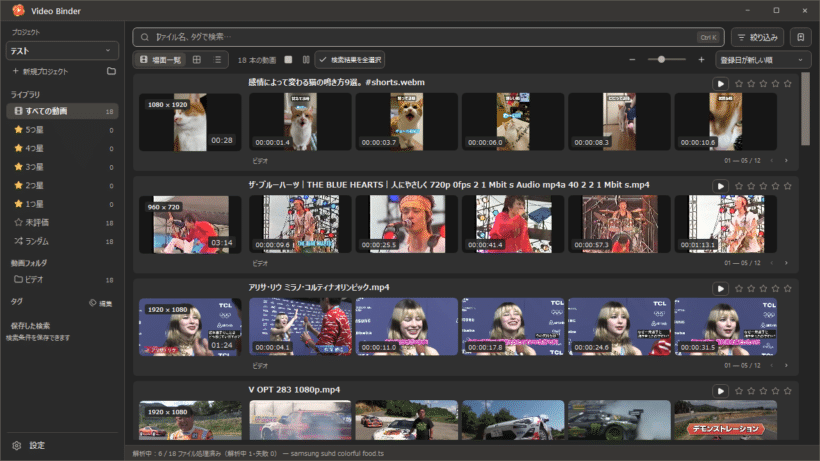
Task: Play the V OPT 283 1080p.mp4 video
Action: (721, 391)
